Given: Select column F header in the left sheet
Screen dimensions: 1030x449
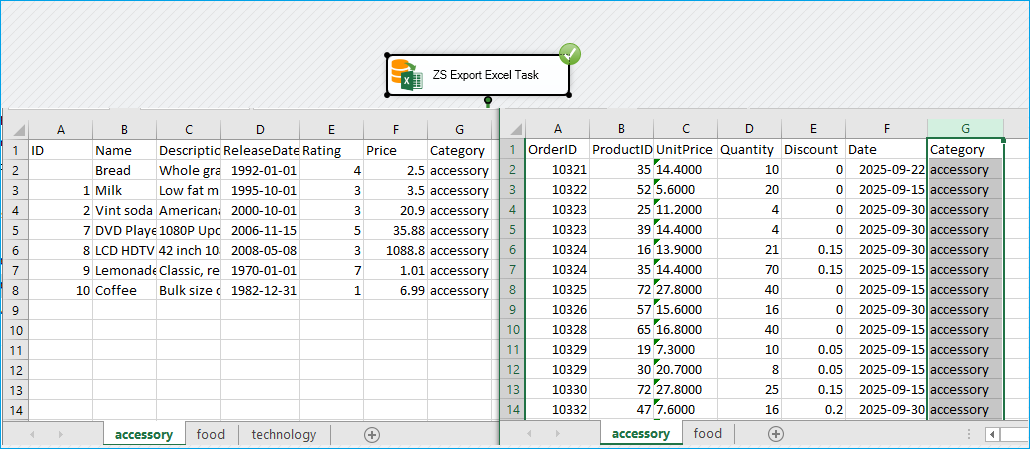Looking at the screenshot, I should pyautogui.click(x=395, y=129).
